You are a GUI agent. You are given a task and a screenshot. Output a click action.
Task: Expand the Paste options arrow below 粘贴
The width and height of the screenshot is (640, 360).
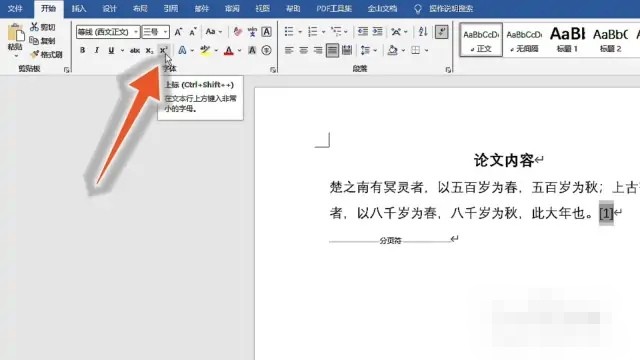(16, 56)
